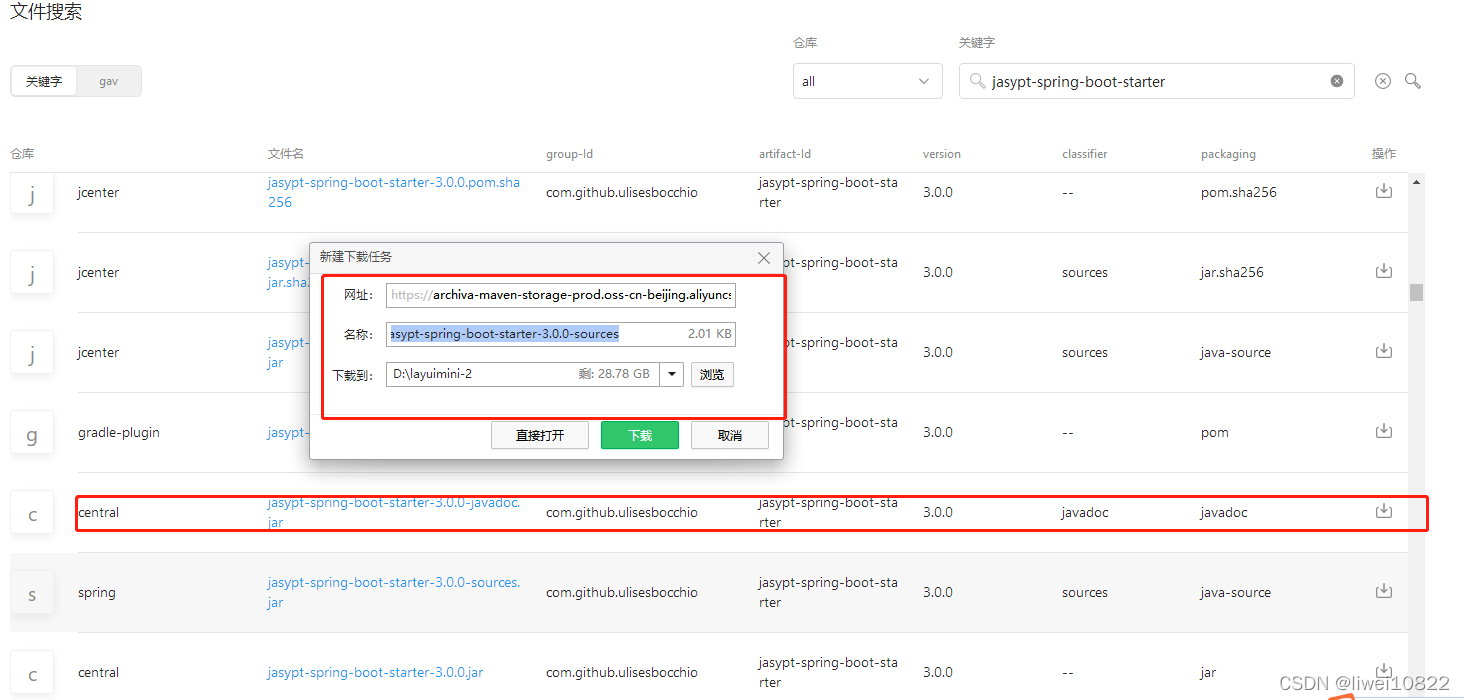The width and height of the screenshot is (1464, 700).
Task: Click javadoc classifier cell in central row
Action: tap(1085, 512)
